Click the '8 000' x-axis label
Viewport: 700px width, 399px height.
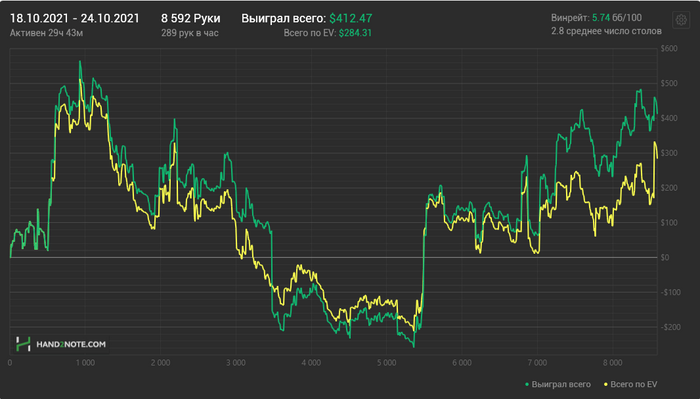[x=613, y=363]
